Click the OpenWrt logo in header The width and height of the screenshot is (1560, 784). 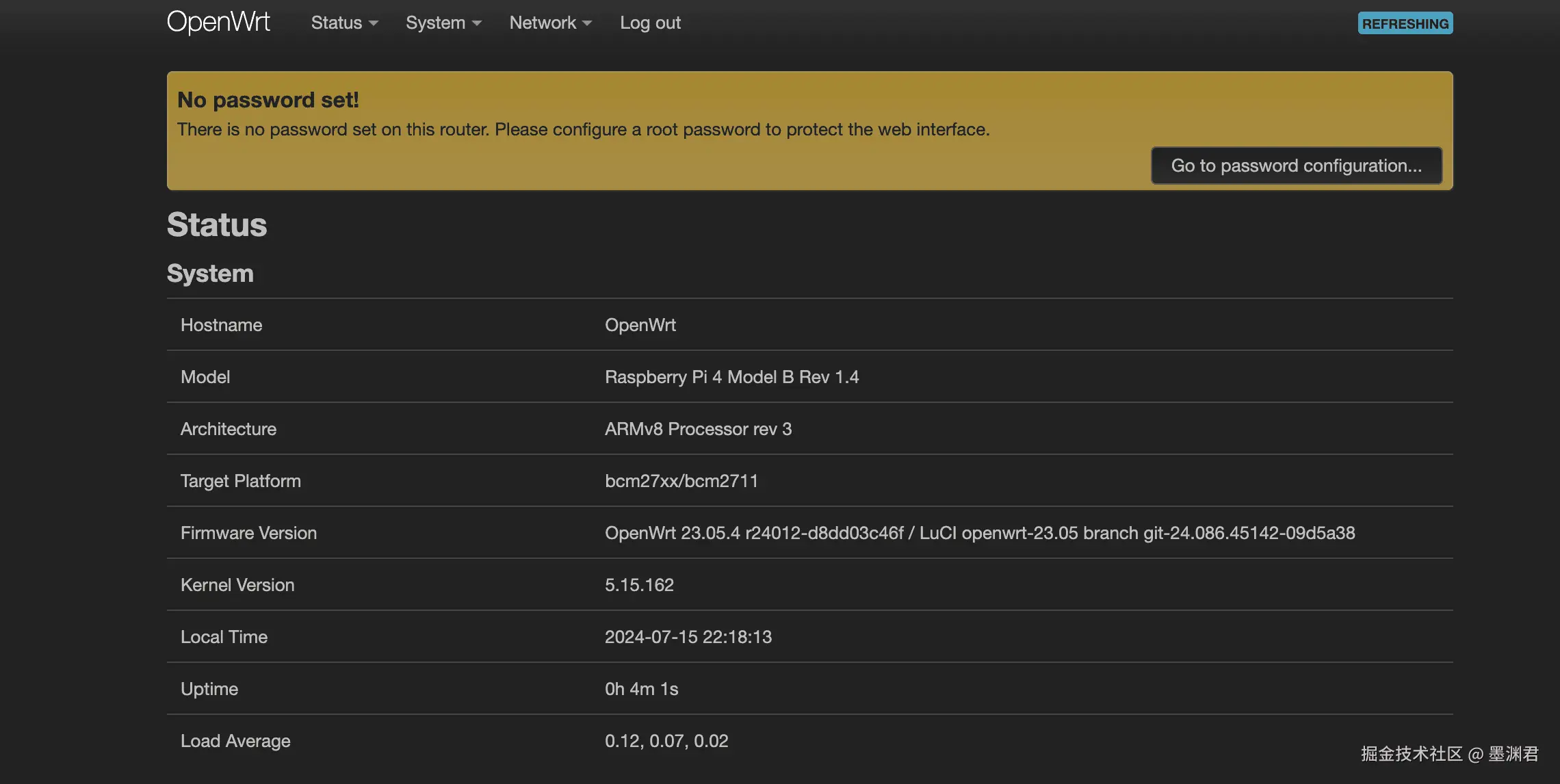click(x=218, y=22)
